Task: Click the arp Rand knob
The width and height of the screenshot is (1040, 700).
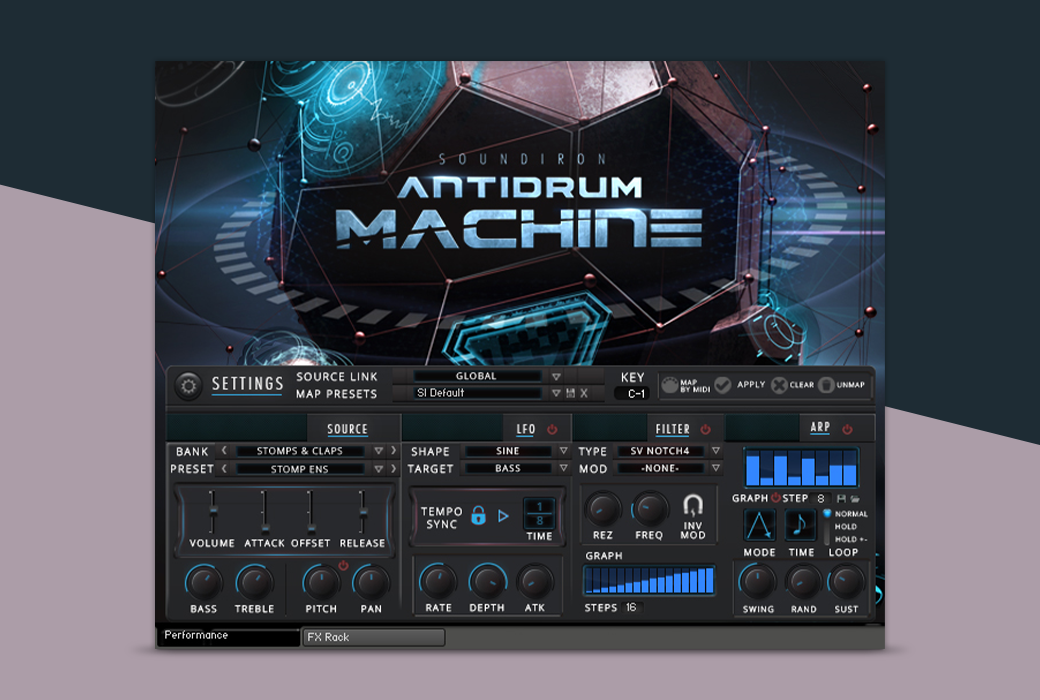Action: click(x=803, y=582)
